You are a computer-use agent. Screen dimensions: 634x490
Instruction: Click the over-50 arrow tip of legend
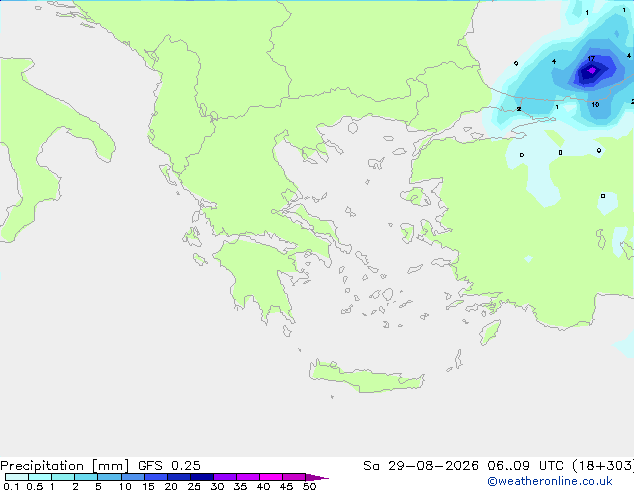point(317,477)
